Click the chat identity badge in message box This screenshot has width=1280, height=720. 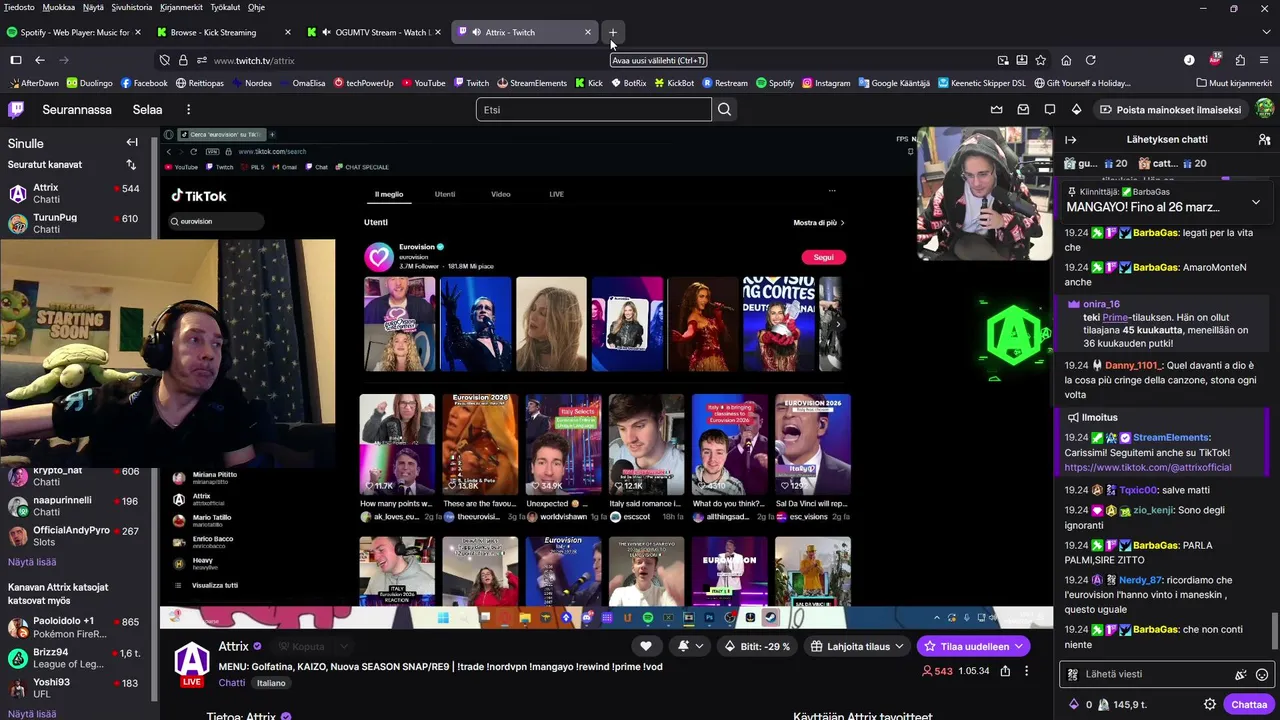click(x=1073, y=674)
